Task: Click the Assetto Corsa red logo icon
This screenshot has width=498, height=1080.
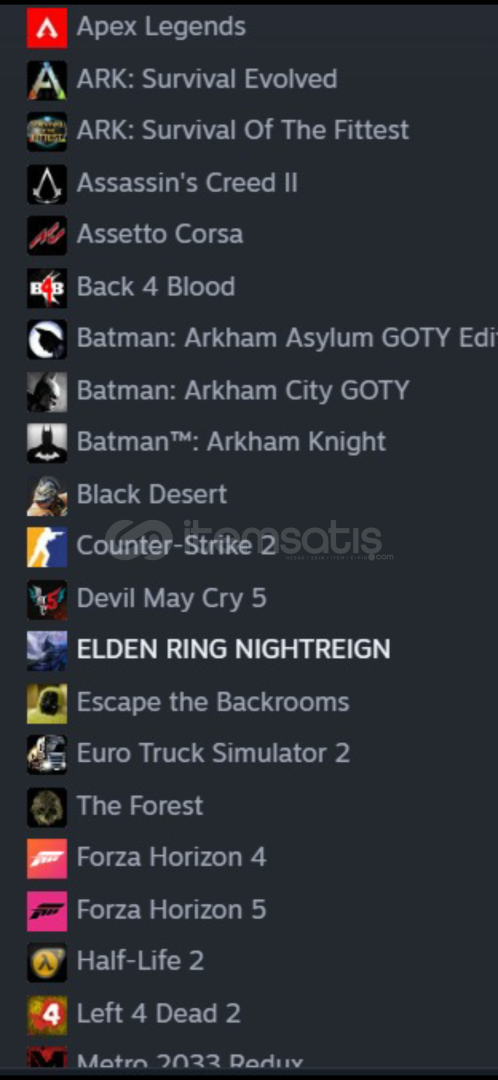Action: [47, 236]
